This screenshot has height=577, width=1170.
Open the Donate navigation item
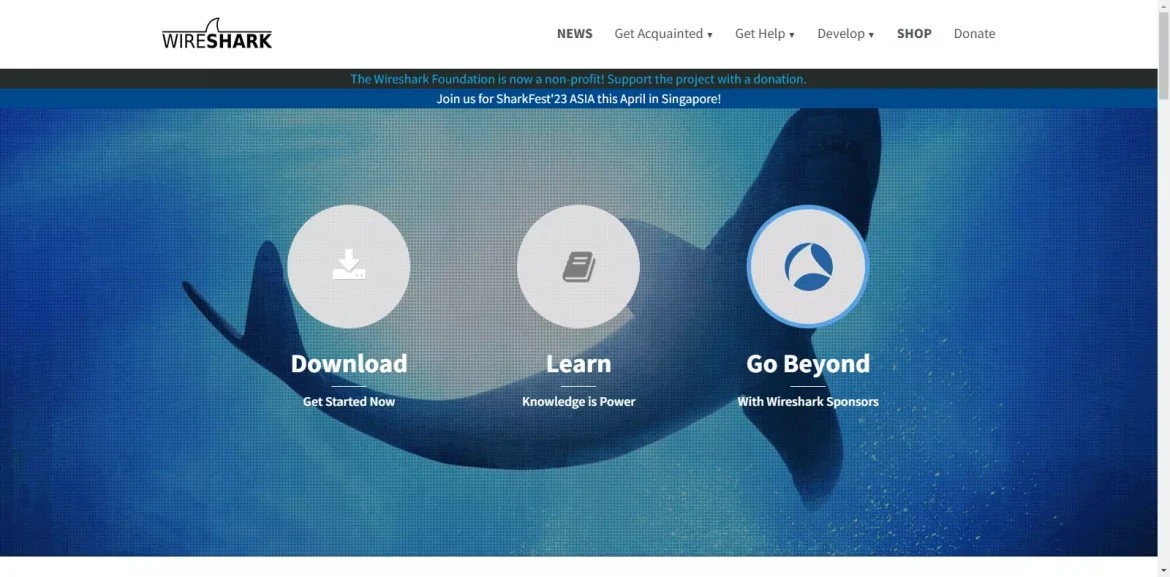click(975, 34)
